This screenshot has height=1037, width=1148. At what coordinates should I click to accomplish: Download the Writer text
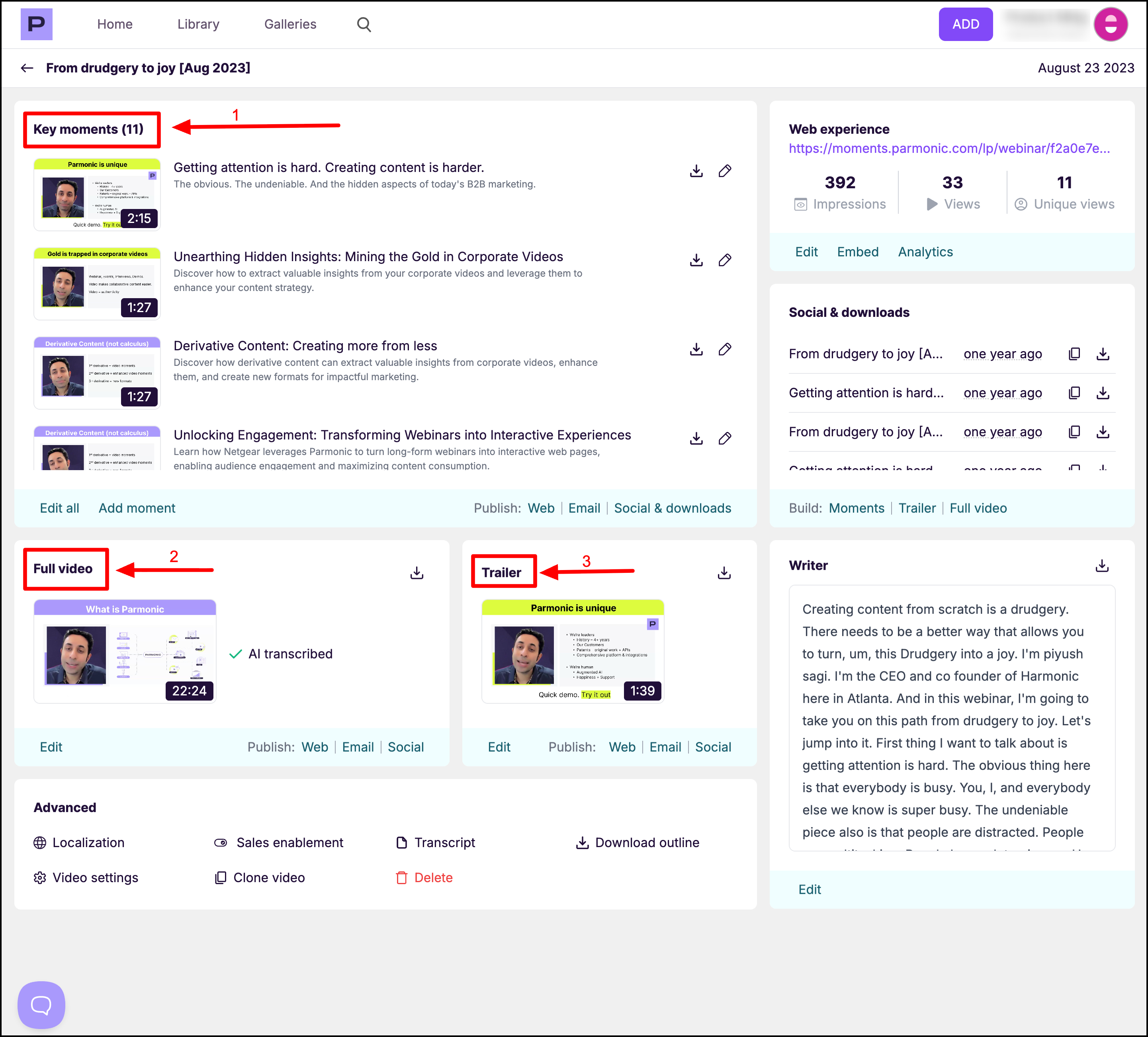[x=1101, y=566]
